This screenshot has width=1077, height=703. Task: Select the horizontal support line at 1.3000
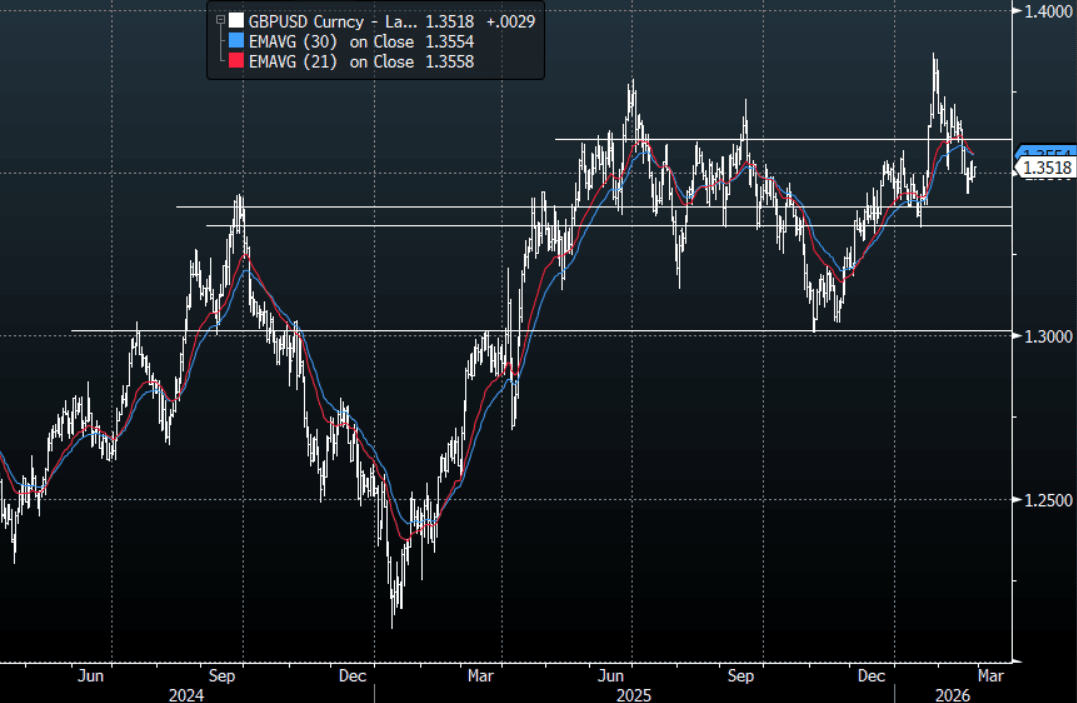point(500,331)
